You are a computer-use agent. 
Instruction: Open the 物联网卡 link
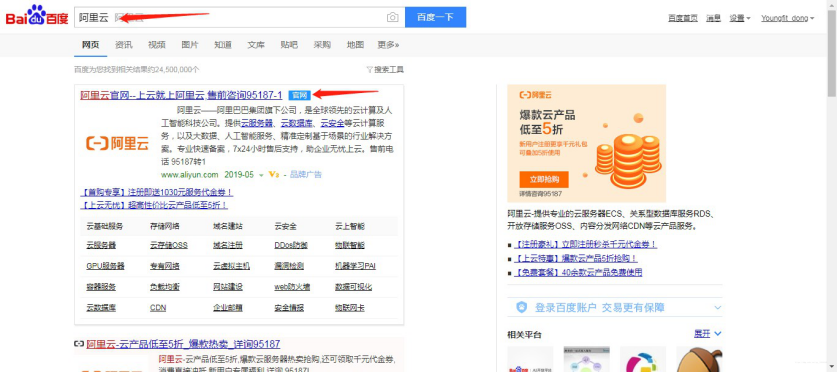350,307
